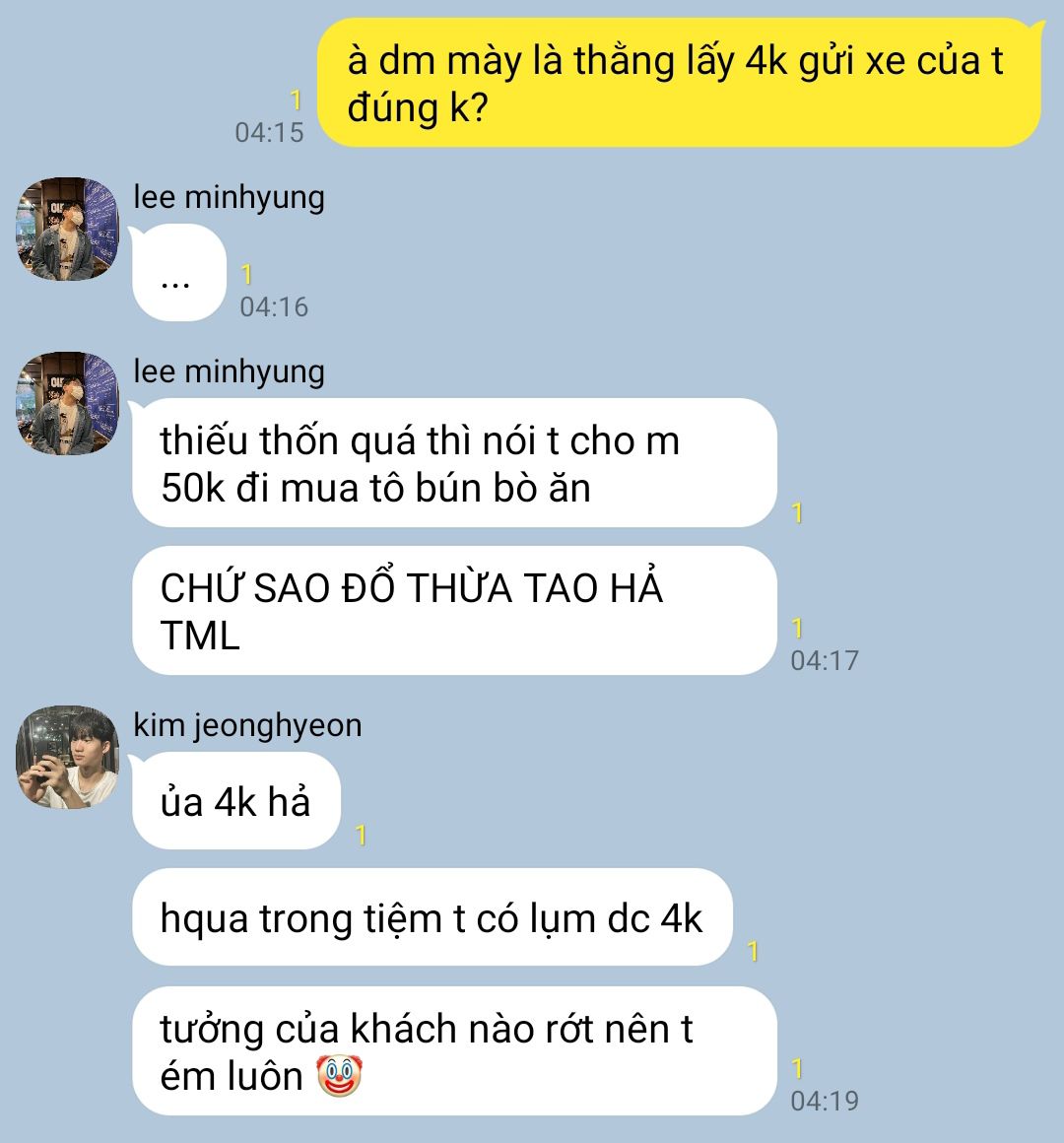
Task: Tap the 04:17 timestamp
Action: click(x=825, y=661)
